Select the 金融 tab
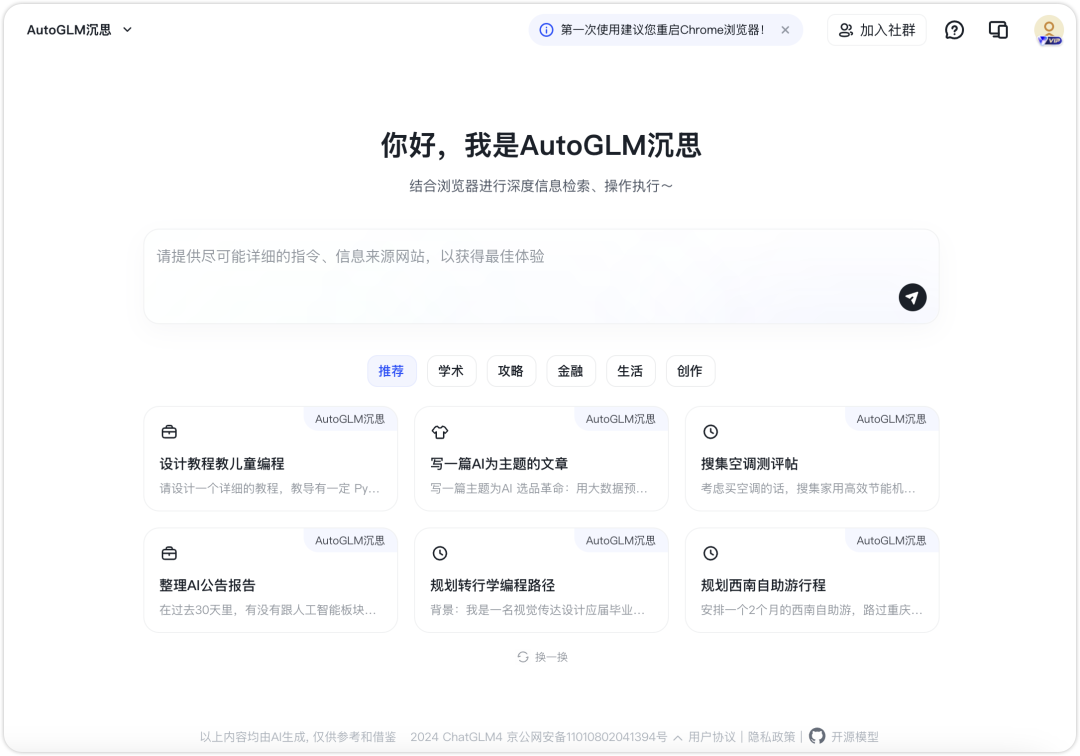This screenshot has height=756, width=1080. click(570, 371)
